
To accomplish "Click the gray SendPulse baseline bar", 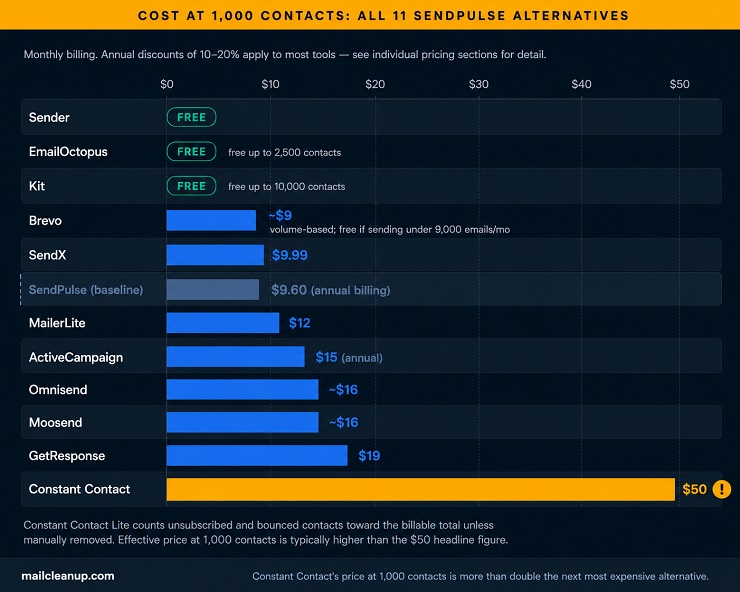I will (213, 289).
